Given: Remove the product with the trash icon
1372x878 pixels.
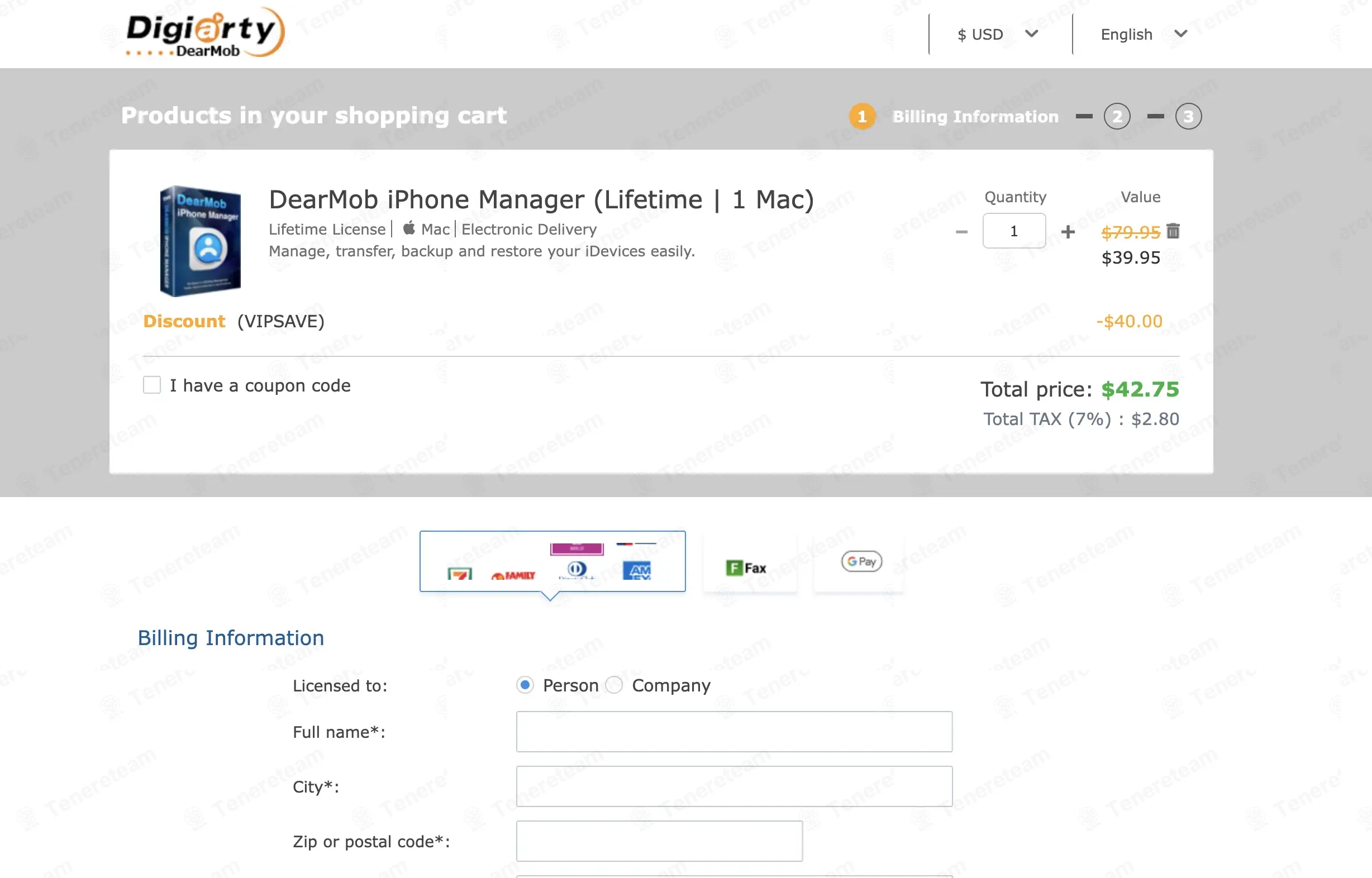Looking at the screenshot, I should (1173, 231).
